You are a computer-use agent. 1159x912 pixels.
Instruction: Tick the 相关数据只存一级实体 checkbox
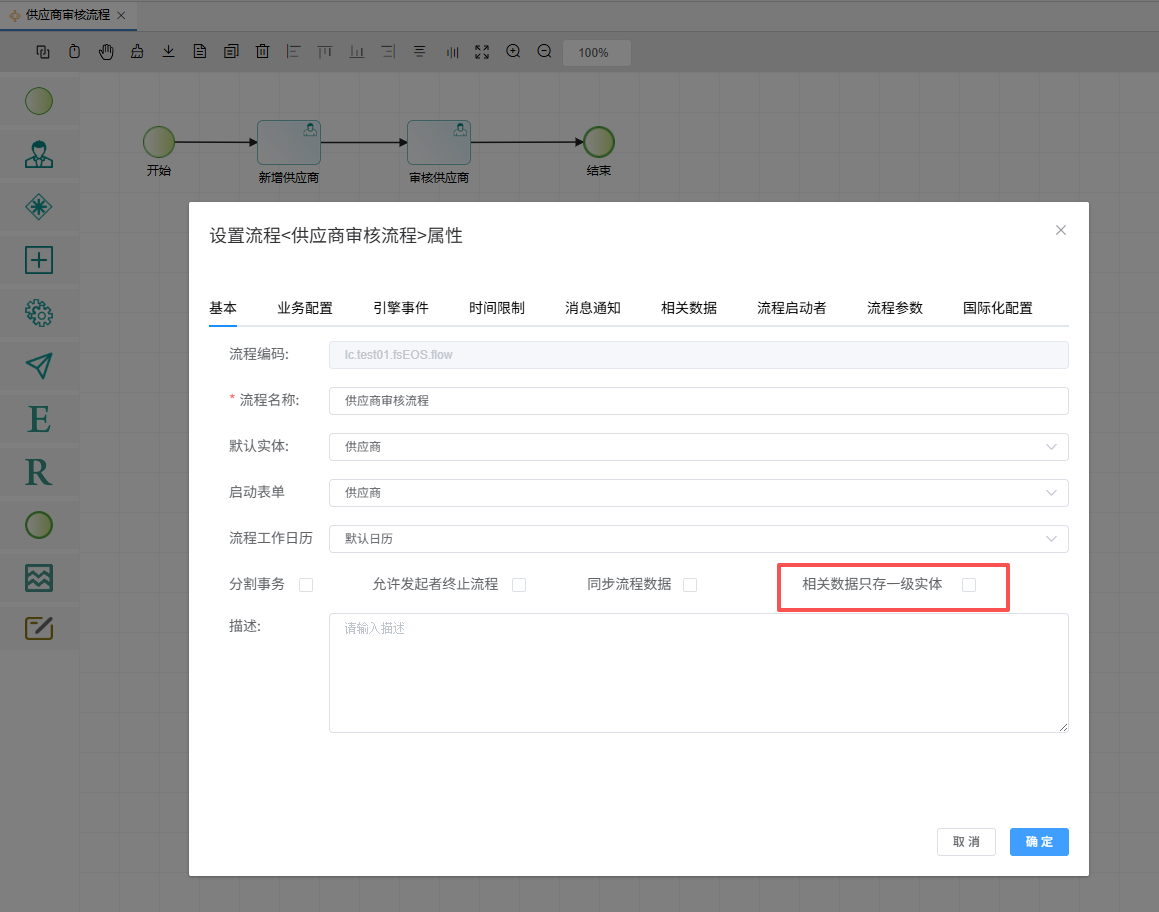tap(968, 585)
